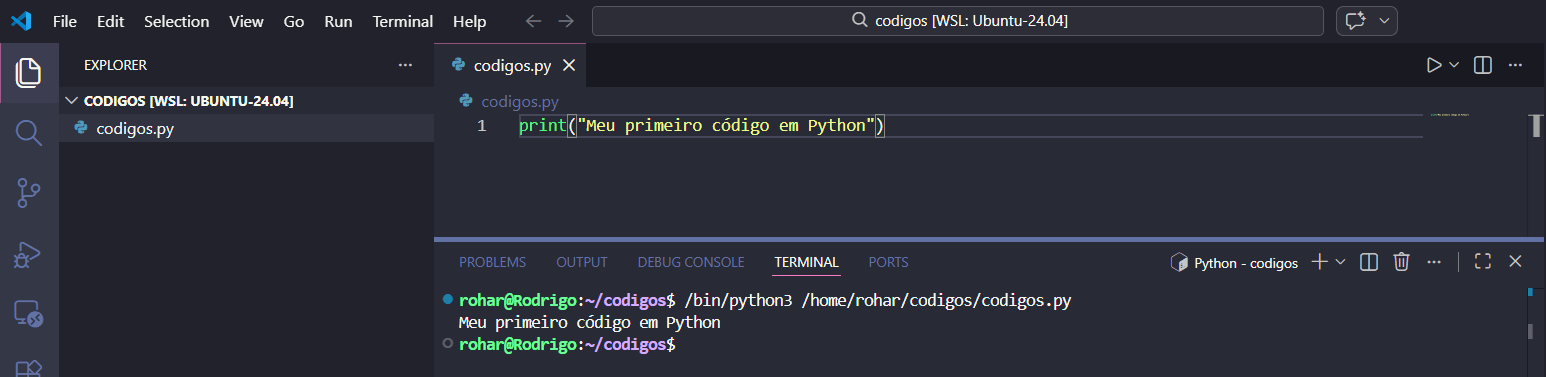Open the new terminal launch profile dropdown
The width and height of the screenshot is (1546, 377).
point(1340,262)
